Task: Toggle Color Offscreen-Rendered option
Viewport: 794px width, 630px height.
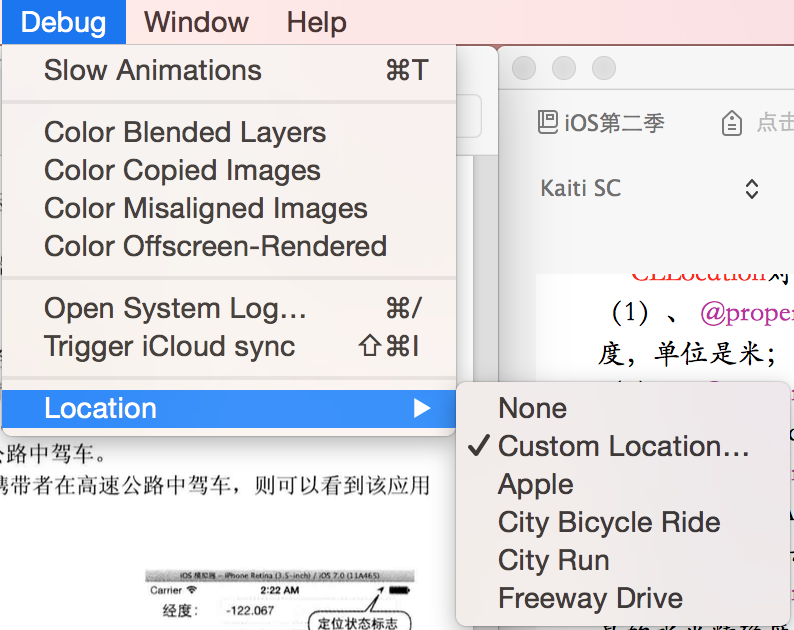Action: tap(215, 246)
